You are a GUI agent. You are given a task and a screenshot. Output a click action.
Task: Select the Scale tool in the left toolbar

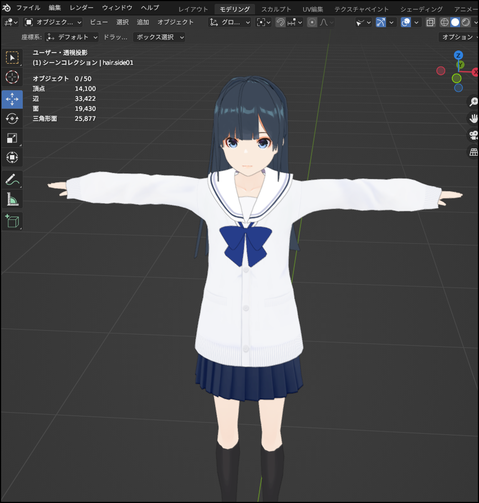pyautogui.click(x=12, y=138)
